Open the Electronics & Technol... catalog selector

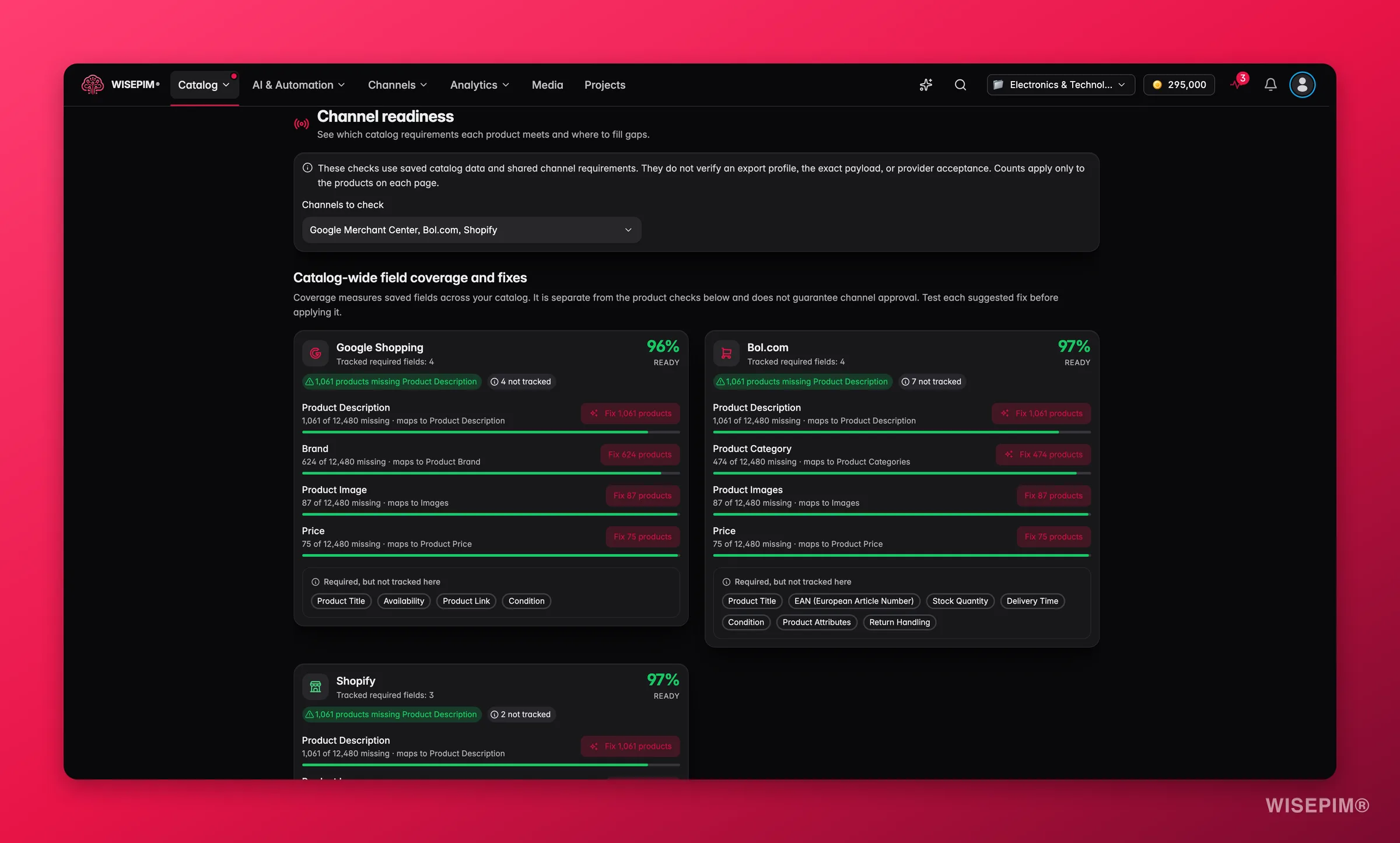[x=1060, y=85]
